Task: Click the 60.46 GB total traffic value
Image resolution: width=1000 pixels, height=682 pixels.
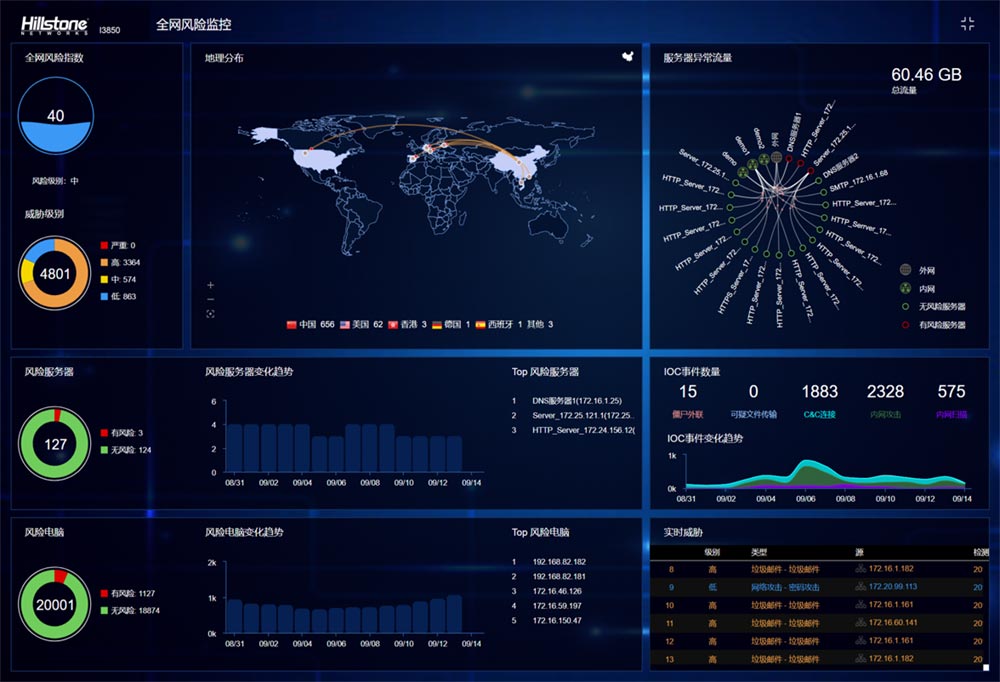Action: [x=926, y=75]
